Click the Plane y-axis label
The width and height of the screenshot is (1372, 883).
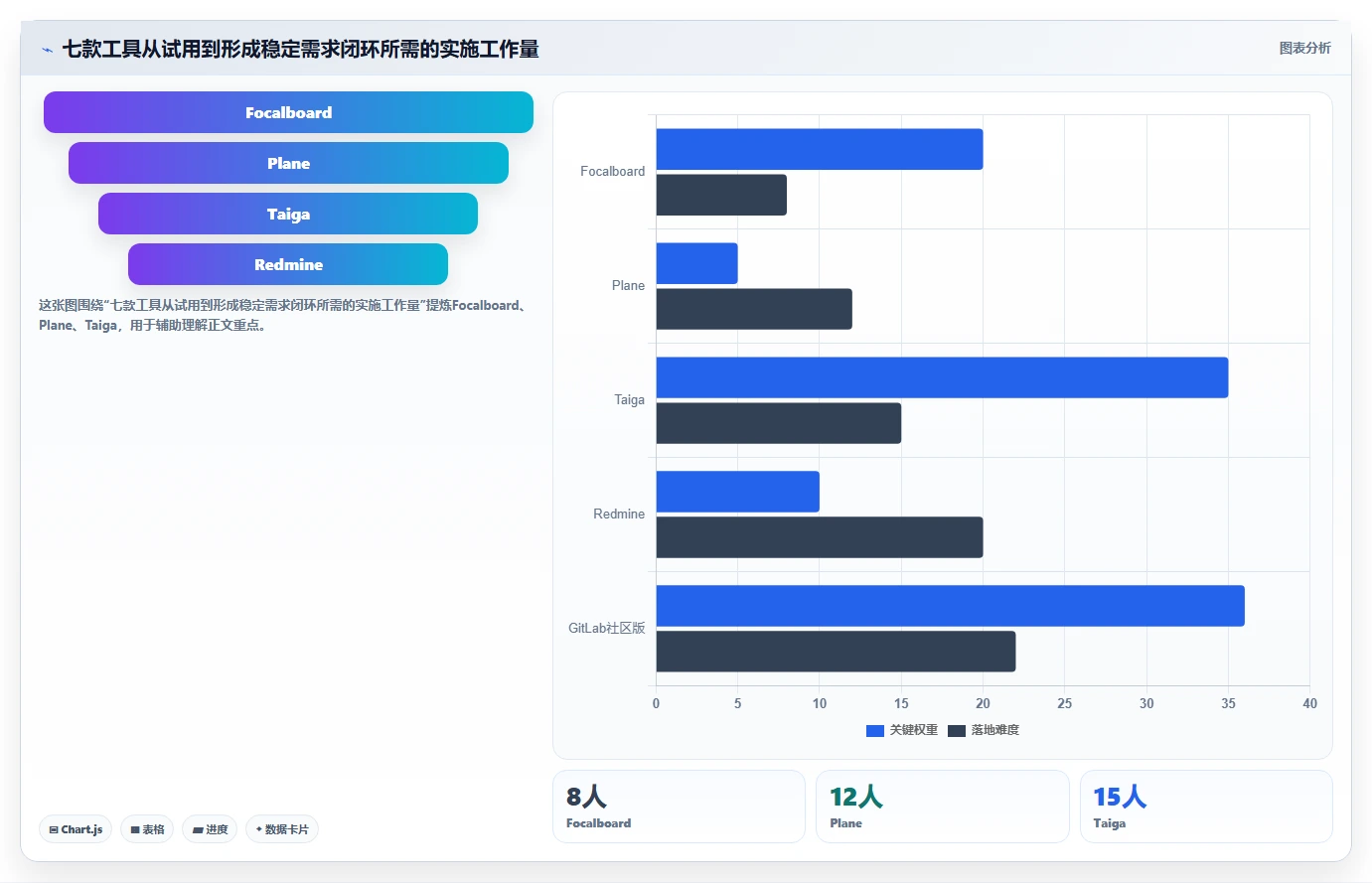[628, 286]
